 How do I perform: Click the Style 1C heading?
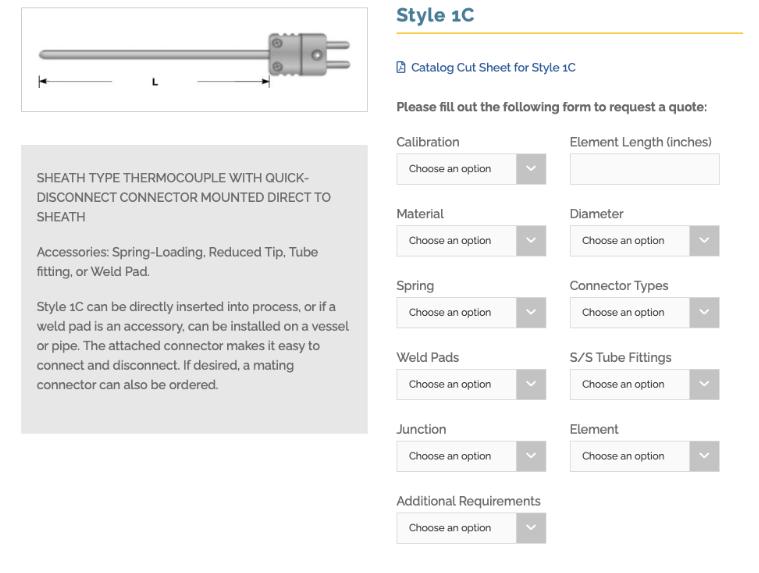(x=435, y=15)
